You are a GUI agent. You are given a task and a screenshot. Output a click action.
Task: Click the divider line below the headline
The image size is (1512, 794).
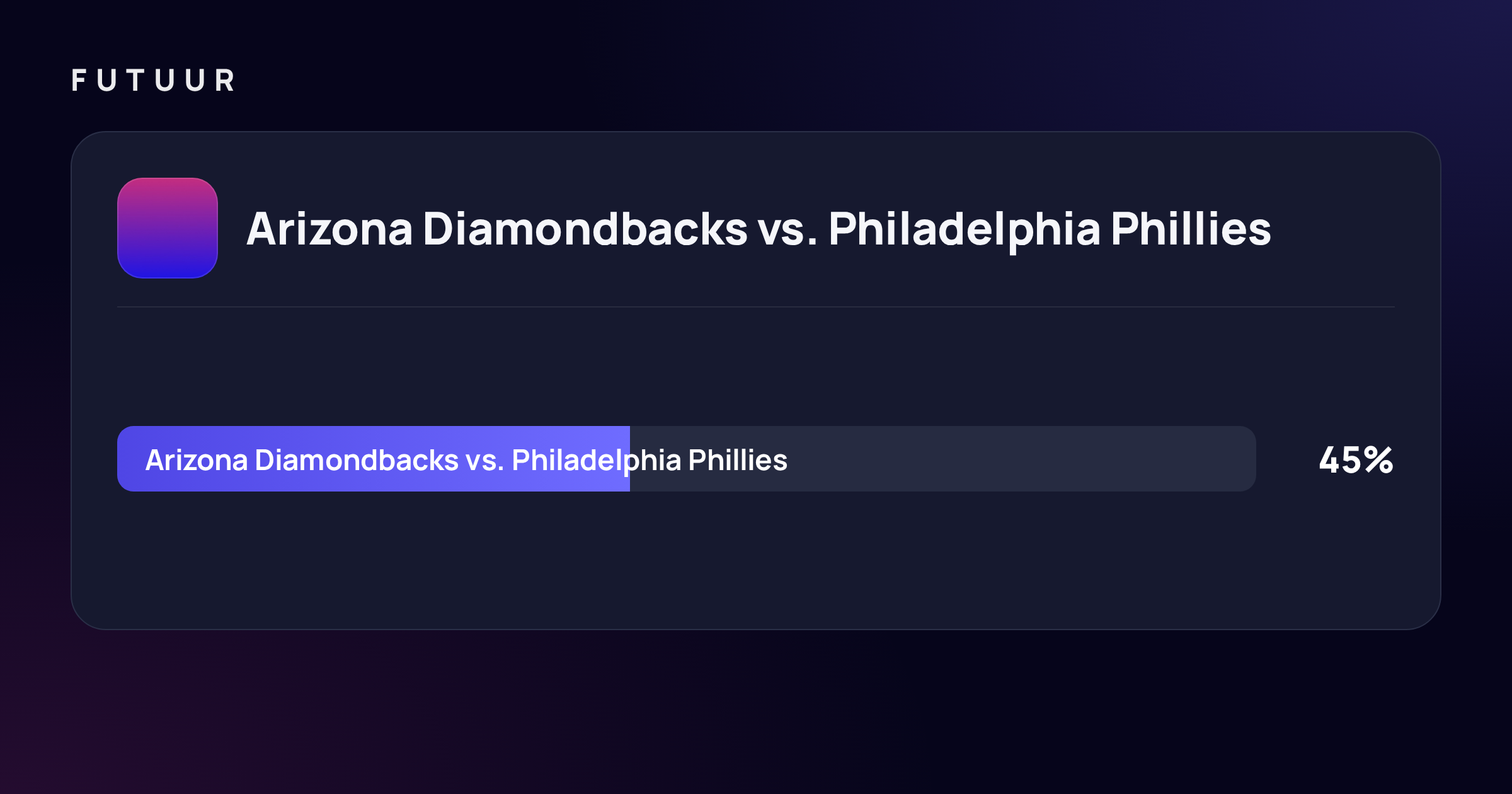(x=756, y=307)
